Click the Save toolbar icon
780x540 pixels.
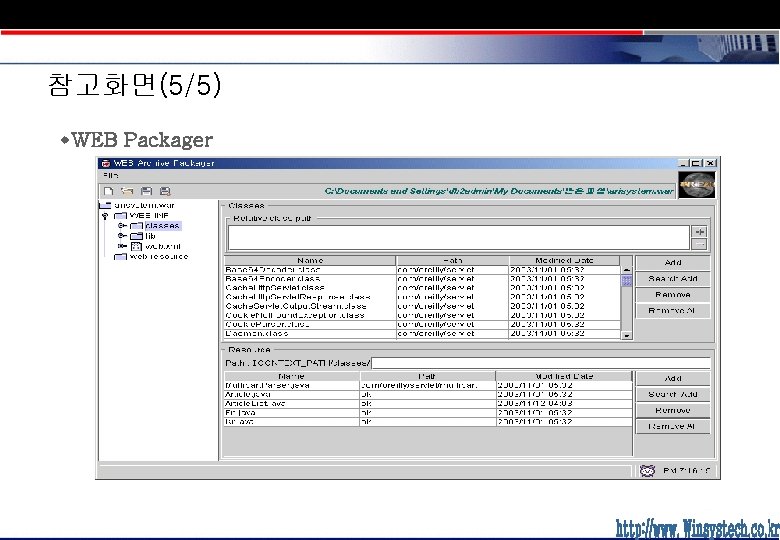[x=146, y=191]
